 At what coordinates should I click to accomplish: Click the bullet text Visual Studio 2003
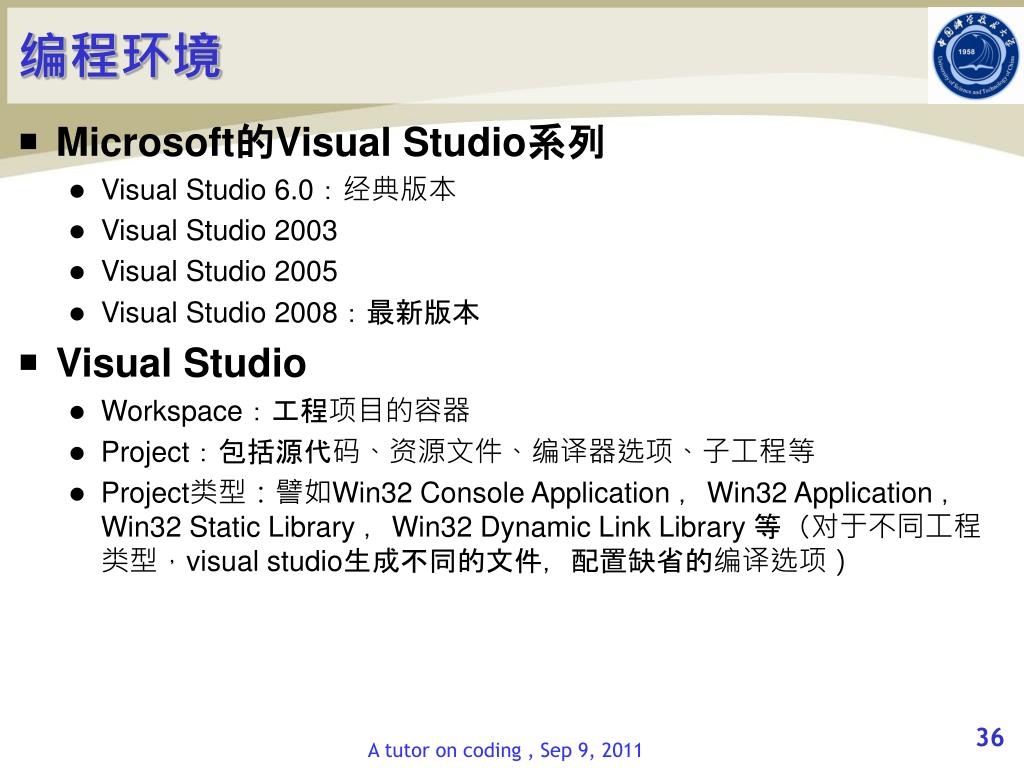[219, 231]
